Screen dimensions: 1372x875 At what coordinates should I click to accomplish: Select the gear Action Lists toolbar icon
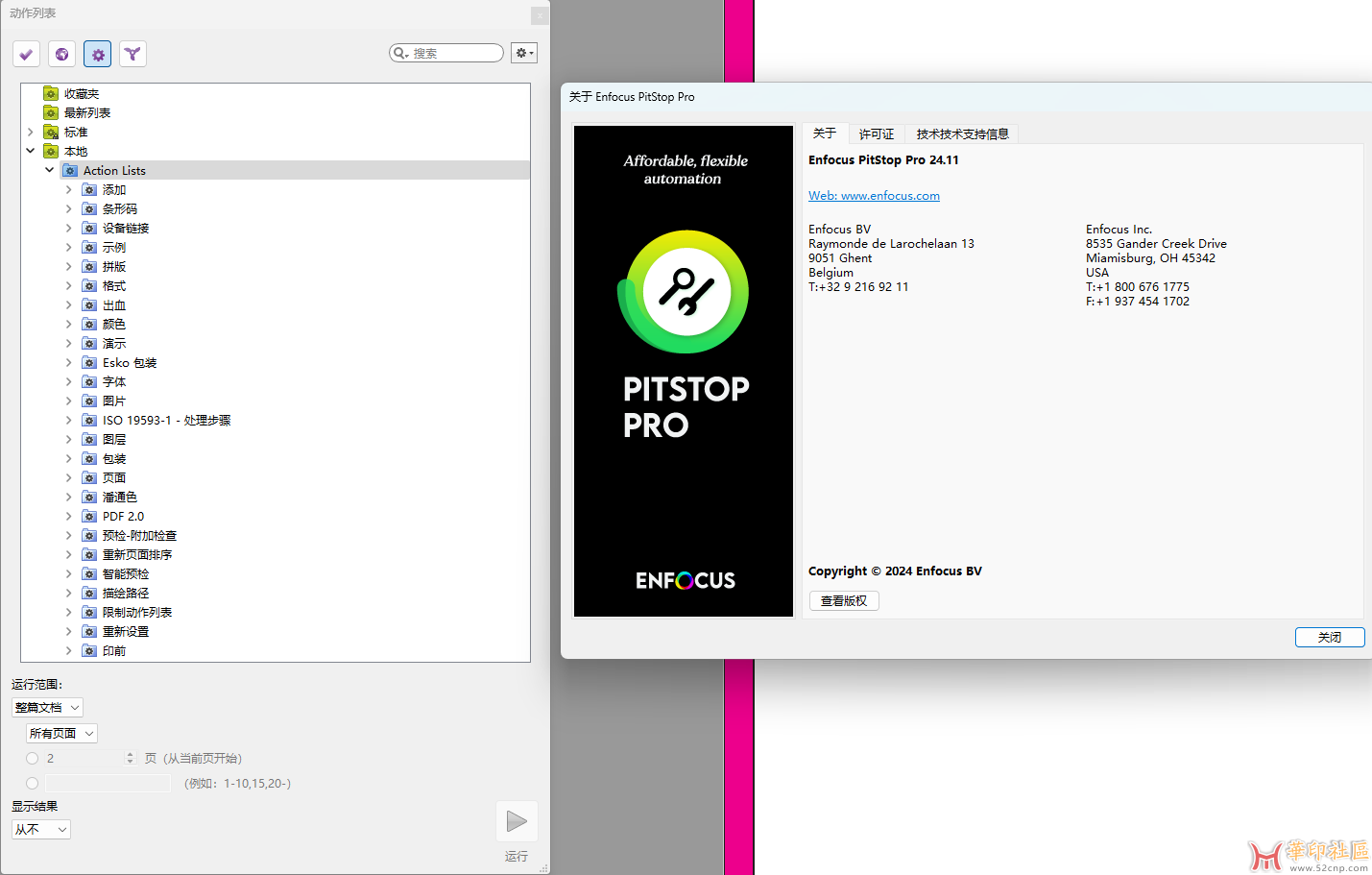(x=97, y=54)
